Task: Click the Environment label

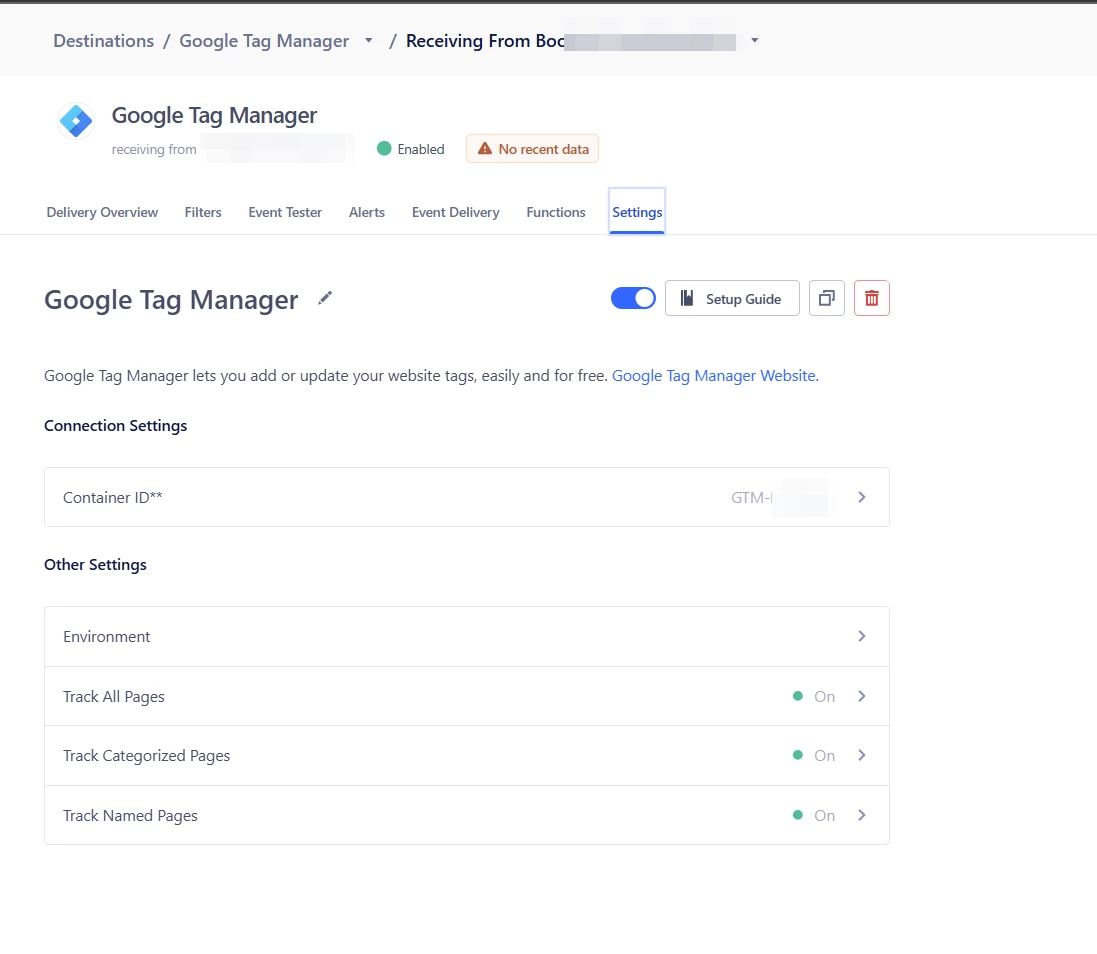Action: point(106,636)
